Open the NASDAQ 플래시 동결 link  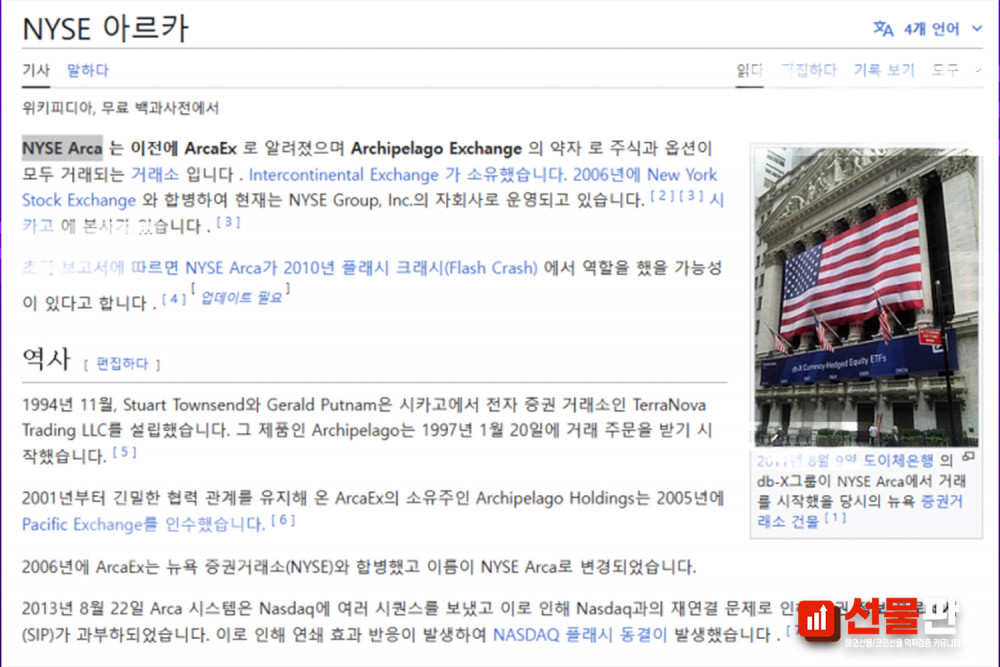click(580, 634)
